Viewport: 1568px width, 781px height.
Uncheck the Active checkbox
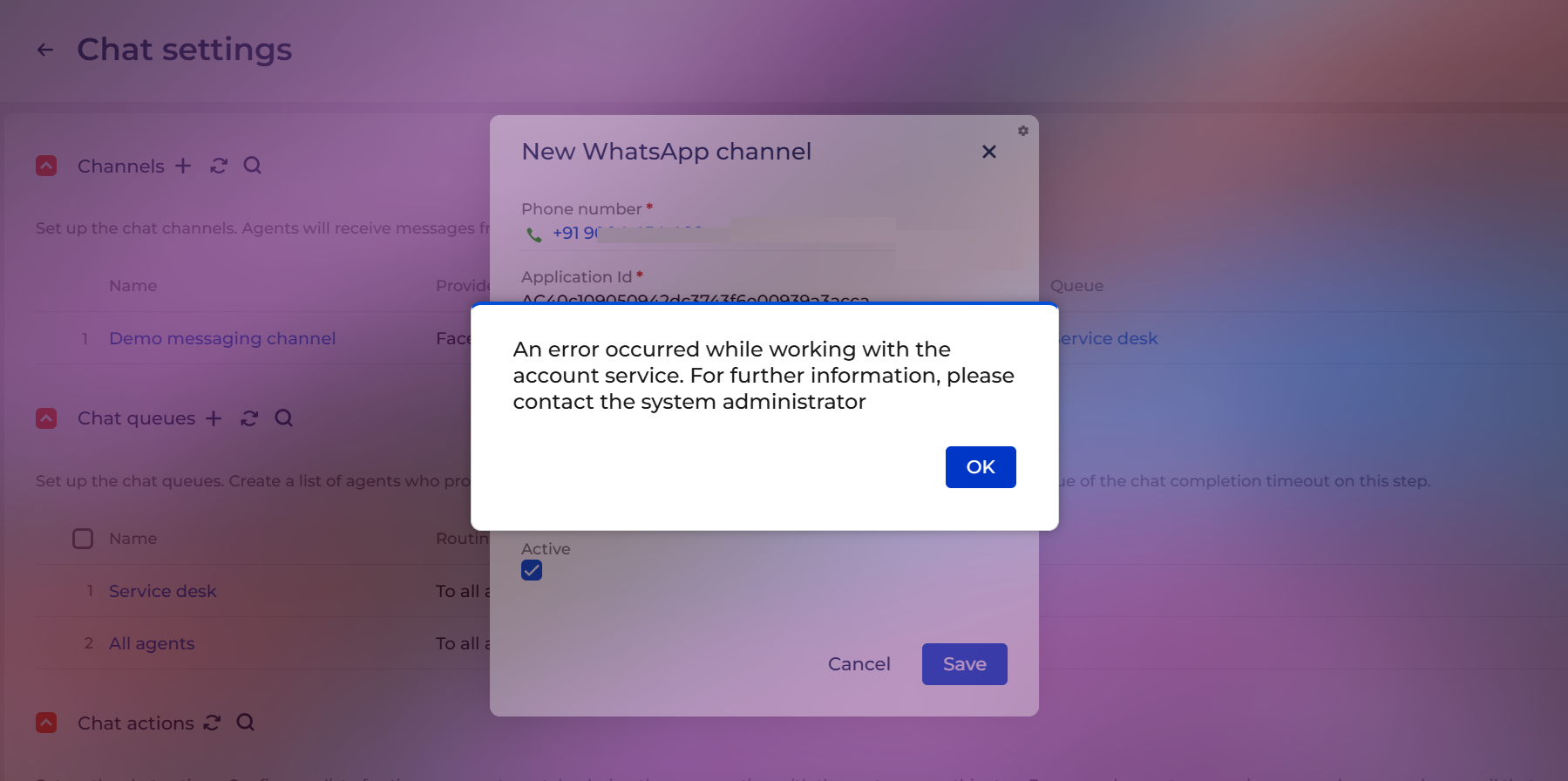[x=532, y=570]
